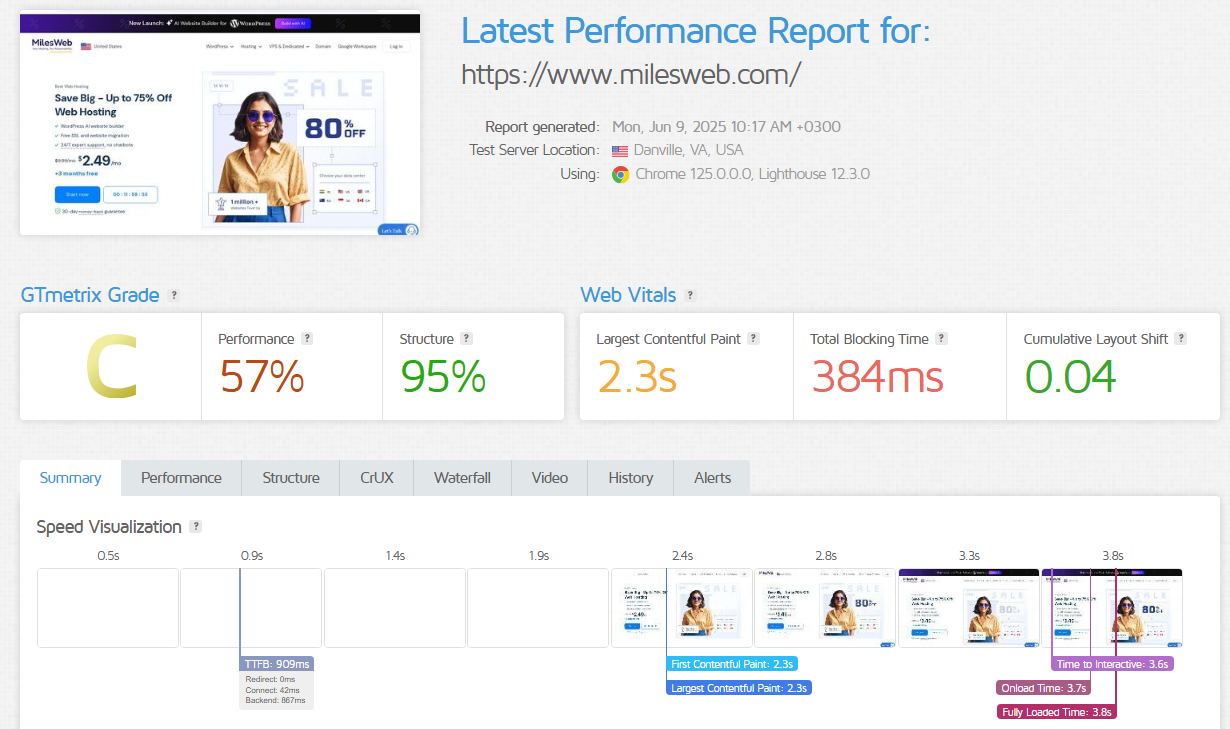This screenshot has height=729, width=1230.
Task: Open the Waterfall tab
Action: tap(462, 478)
